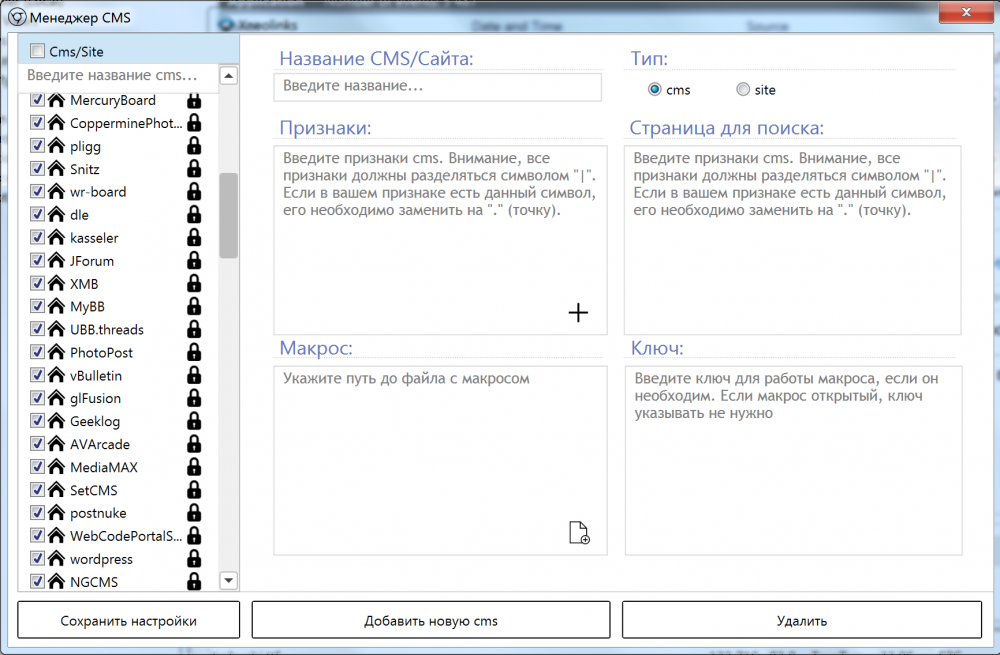Select the cms type radio button

point(654,89)
